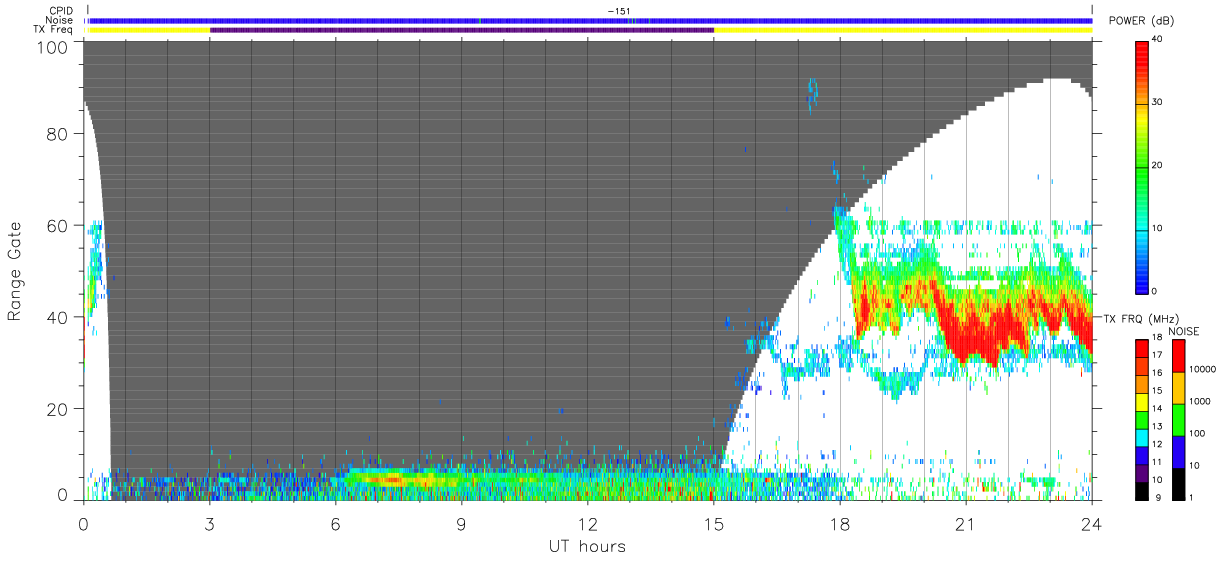Click the 'CPID' label at top left
Viewport: 1228px width, 567px height.
click(62, 11)
